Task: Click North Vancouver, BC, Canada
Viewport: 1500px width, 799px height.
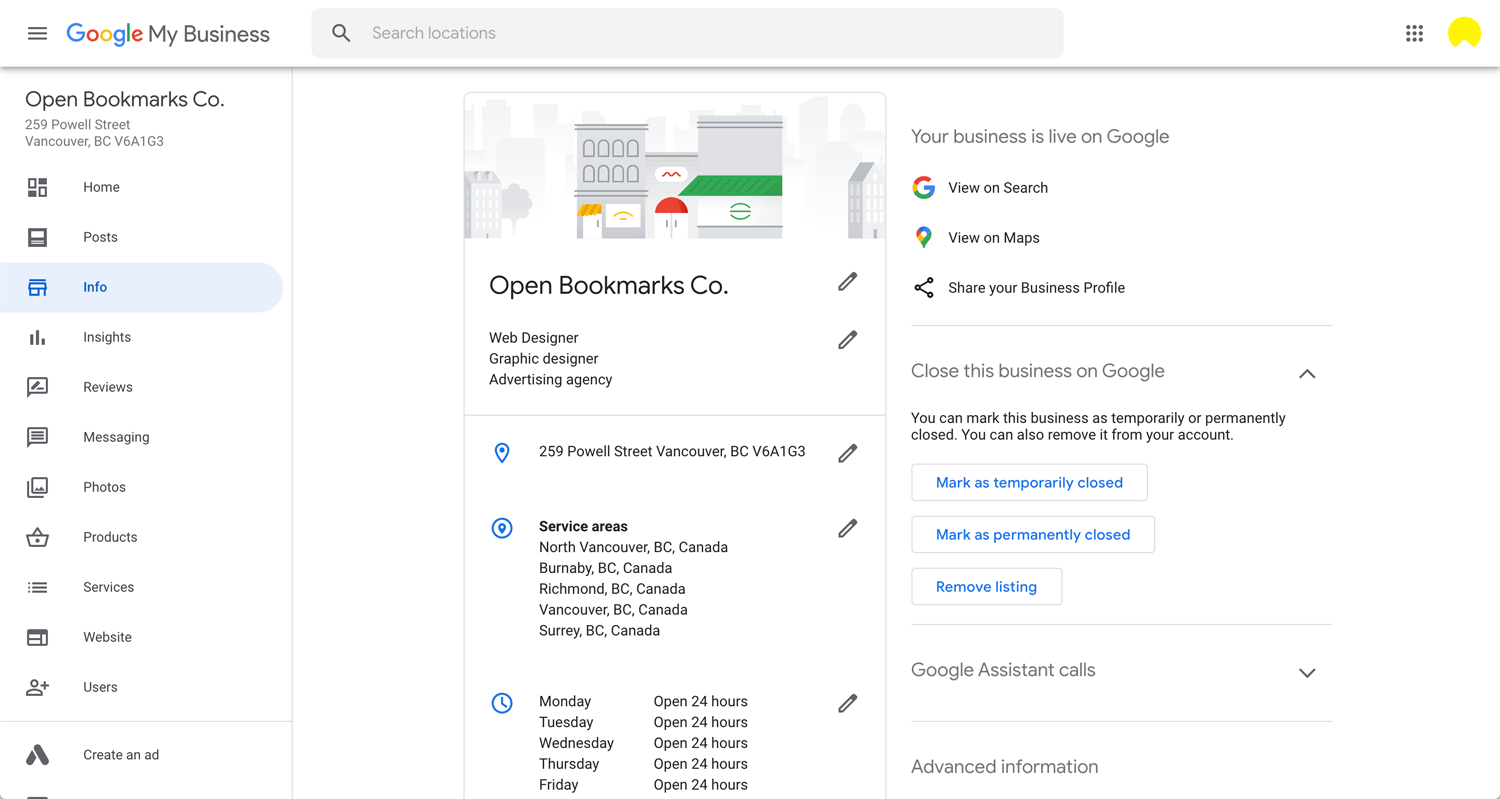Action: coord(633,547)
